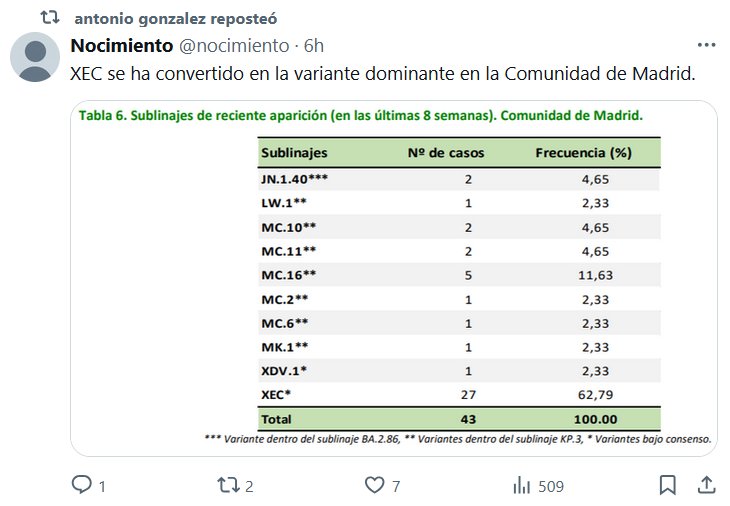The width and height of the screenshot is (730, 506).
Task: Click the repost count 2
Action: point(249,487)
